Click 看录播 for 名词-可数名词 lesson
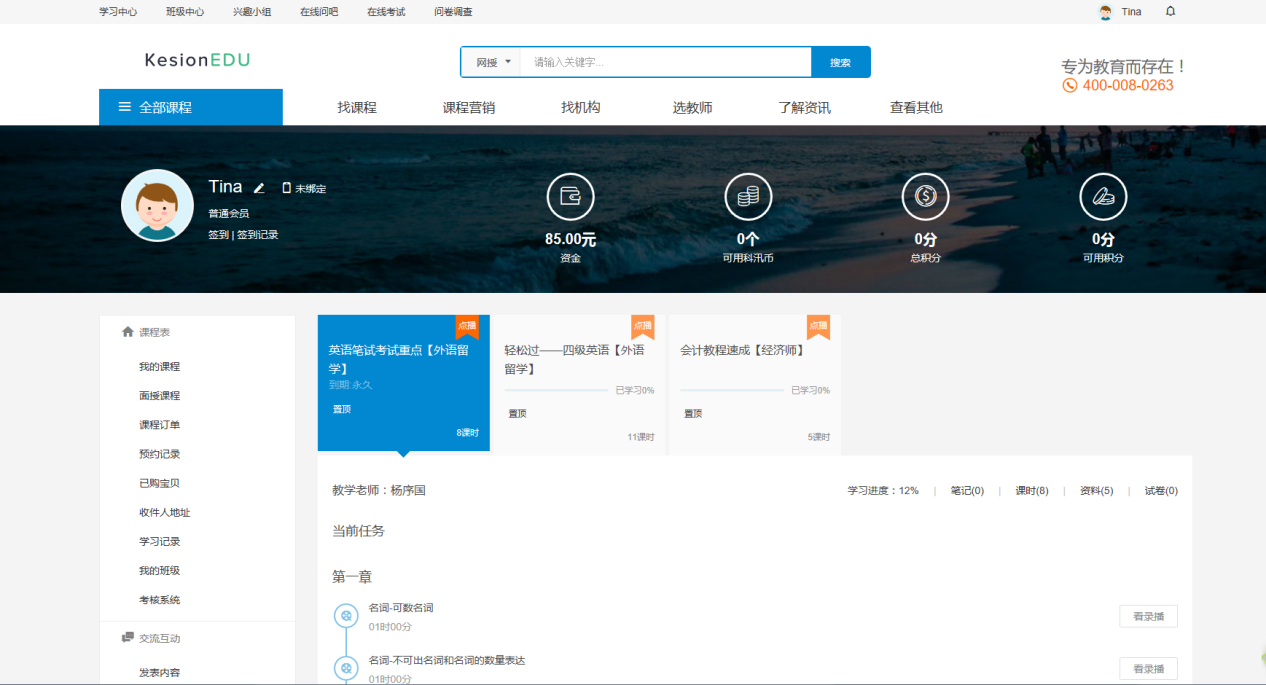This screenshot has width=1266, height=685. pos(1148,617)
